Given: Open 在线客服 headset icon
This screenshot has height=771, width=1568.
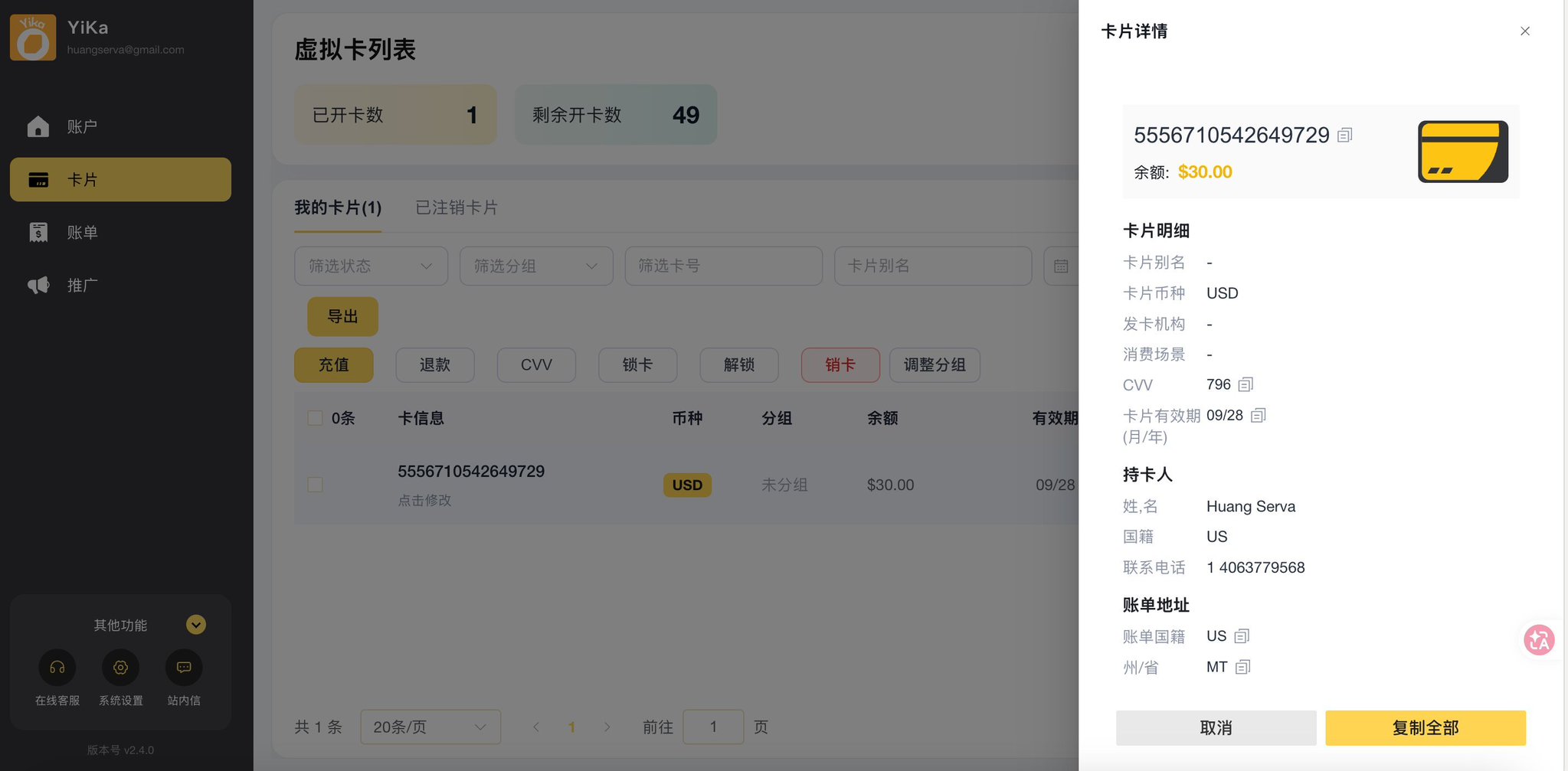Looking at the screenshot, I should [57, 668].
